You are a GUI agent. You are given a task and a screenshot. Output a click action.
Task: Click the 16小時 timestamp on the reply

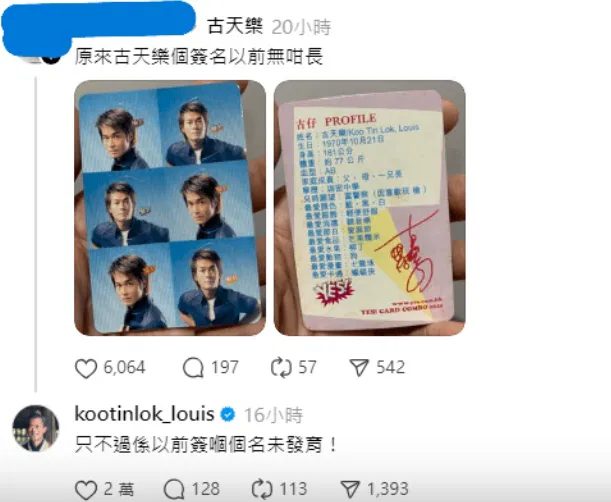(x=274, y=415)
